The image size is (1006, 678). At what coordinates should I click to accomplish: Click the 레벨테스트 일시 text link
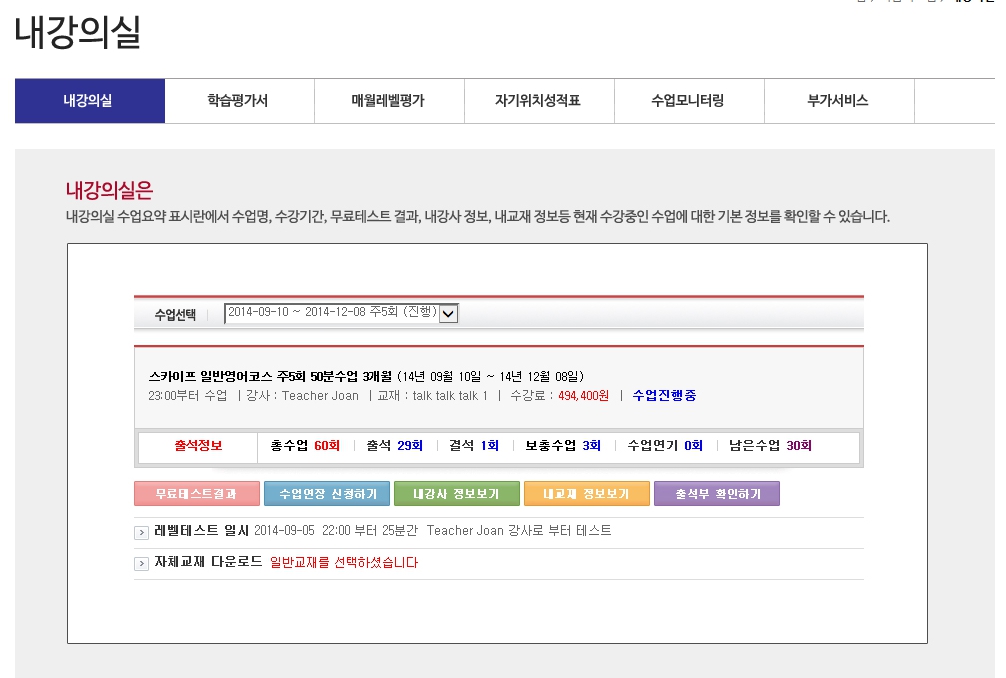pos(202,531)
